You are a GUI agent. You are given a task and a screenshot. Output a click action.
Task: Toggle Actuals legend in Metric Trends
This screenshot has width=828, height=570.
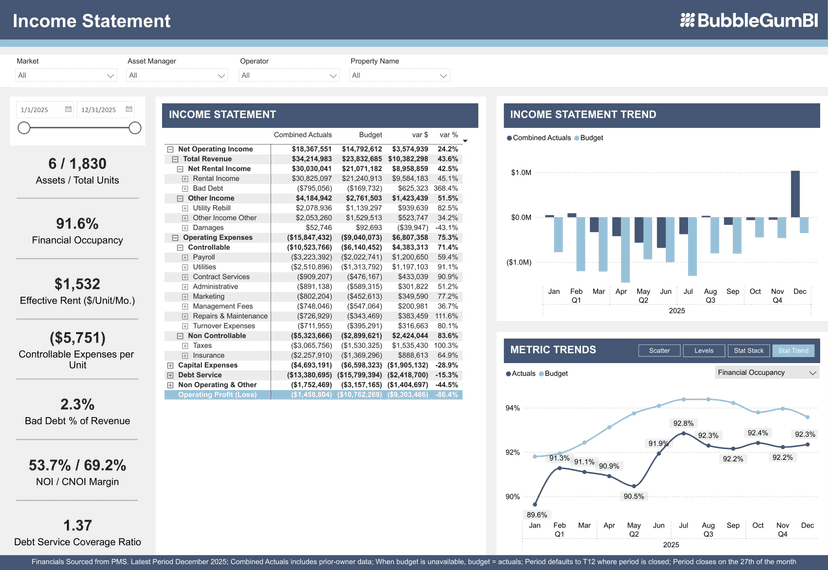click(x=521, y=373)
